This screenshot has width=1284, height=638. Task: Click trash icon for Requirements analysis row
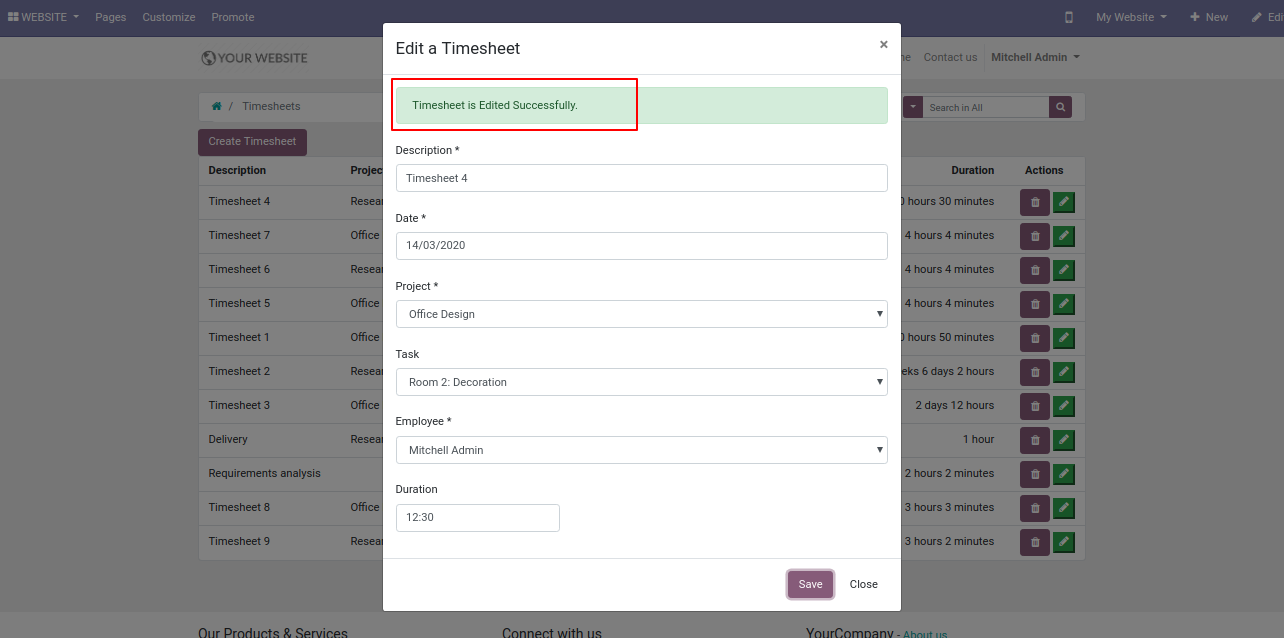coord(1035,474)
